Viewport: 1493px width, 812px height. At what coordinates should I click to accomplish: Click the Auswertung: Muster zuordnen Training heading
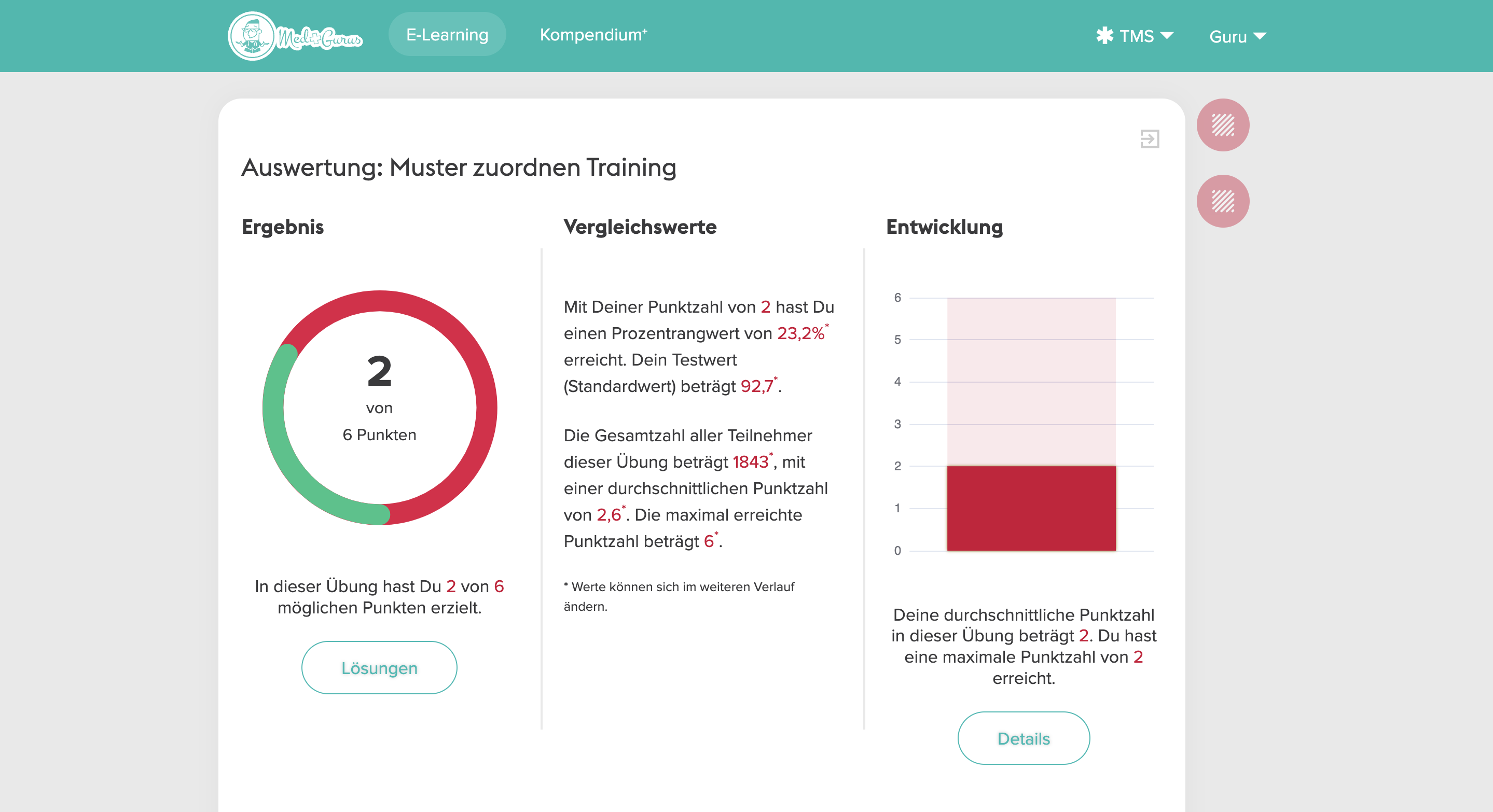click(x=459, y=167)
